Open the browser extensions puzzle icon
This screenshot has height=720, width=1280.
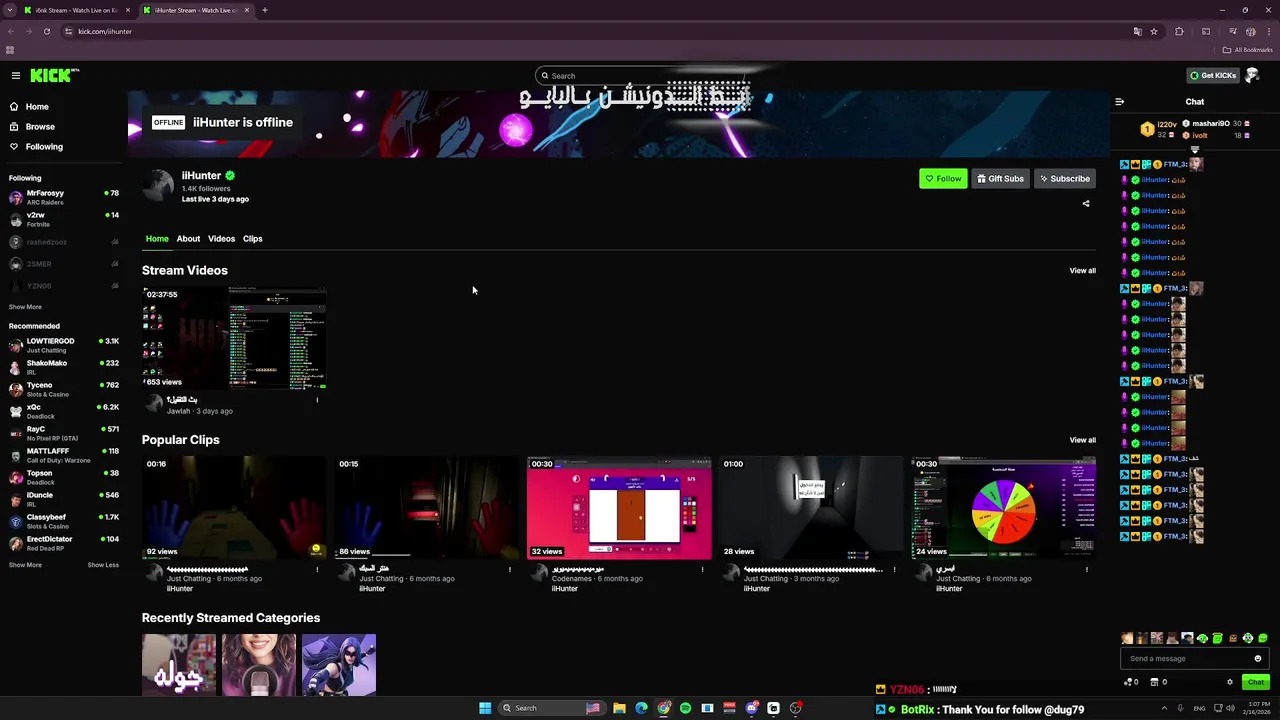tap(1179, 32)
